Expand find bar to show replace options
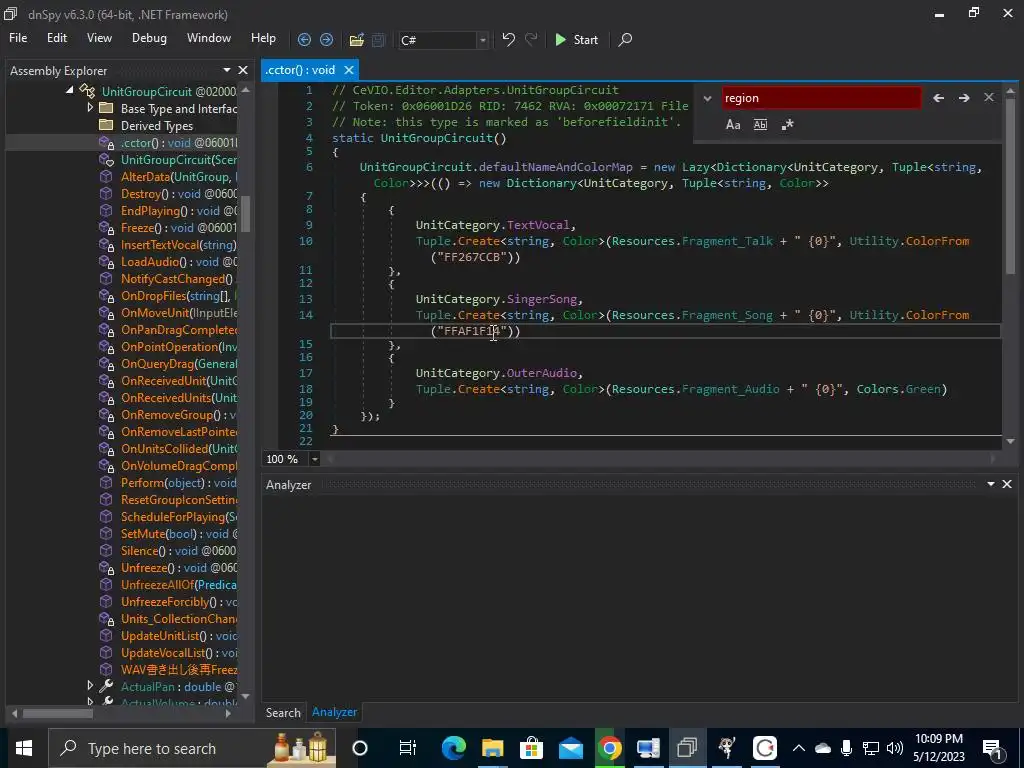Image resolution: width=1024 pixels, height=768 pixels. [707, 99]
